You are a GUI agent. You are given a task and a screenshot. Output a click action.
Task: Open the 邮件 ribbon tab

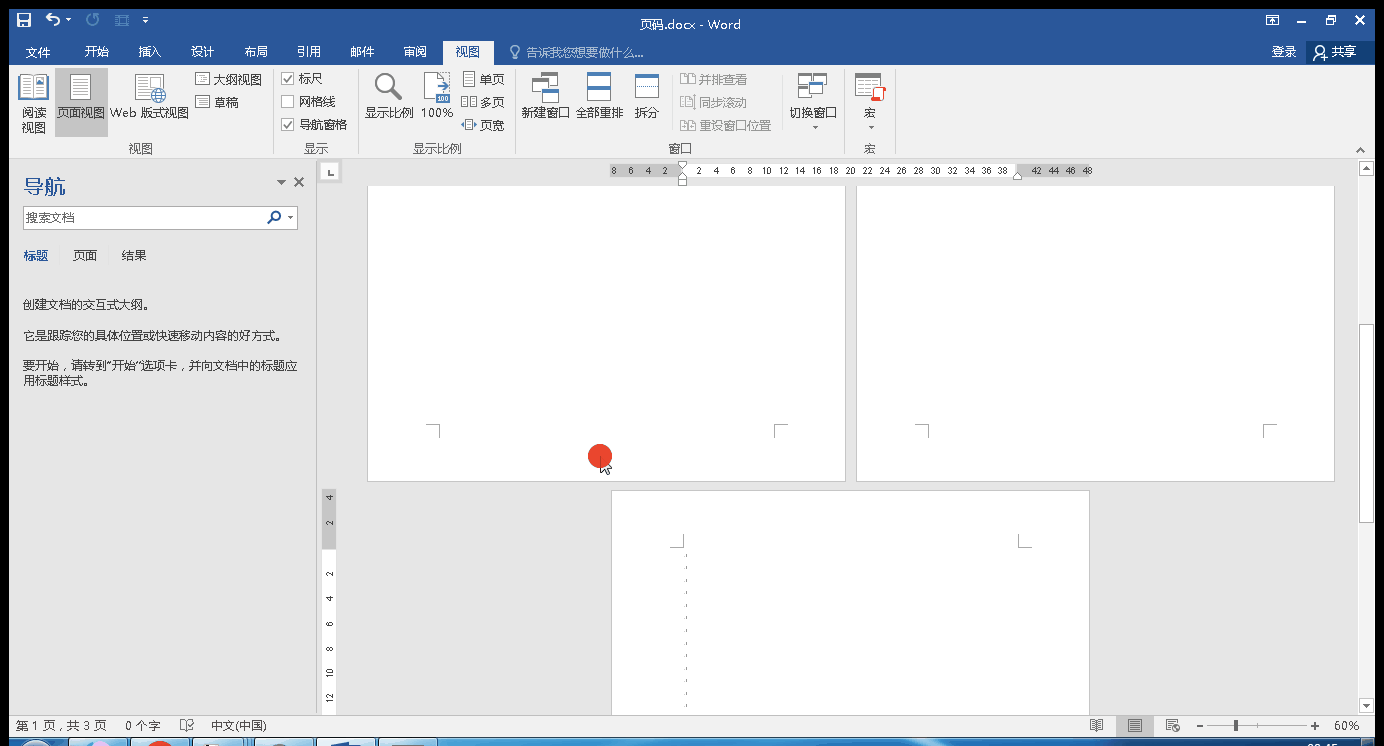(361, 52)
